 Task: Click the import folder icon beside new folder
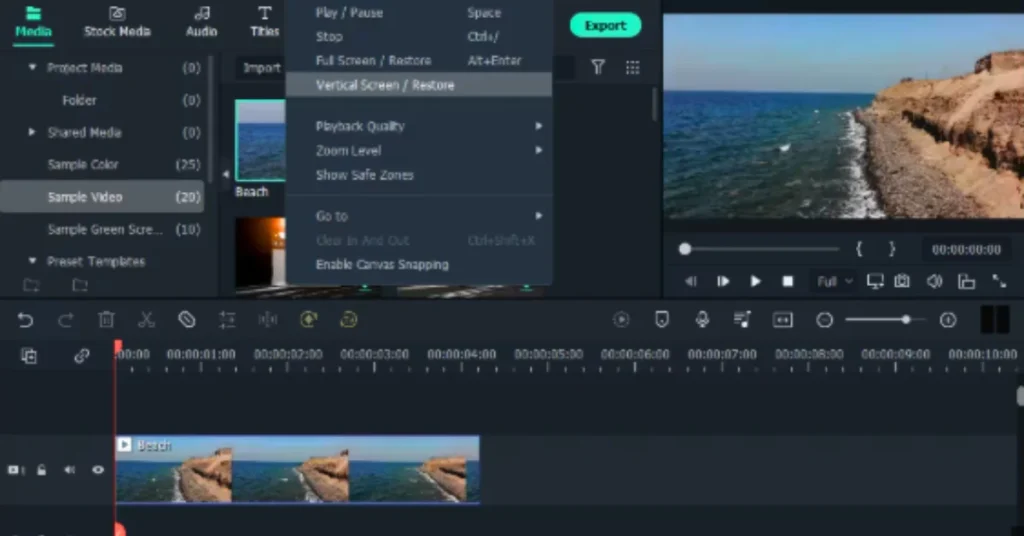[x=80, y=285]
